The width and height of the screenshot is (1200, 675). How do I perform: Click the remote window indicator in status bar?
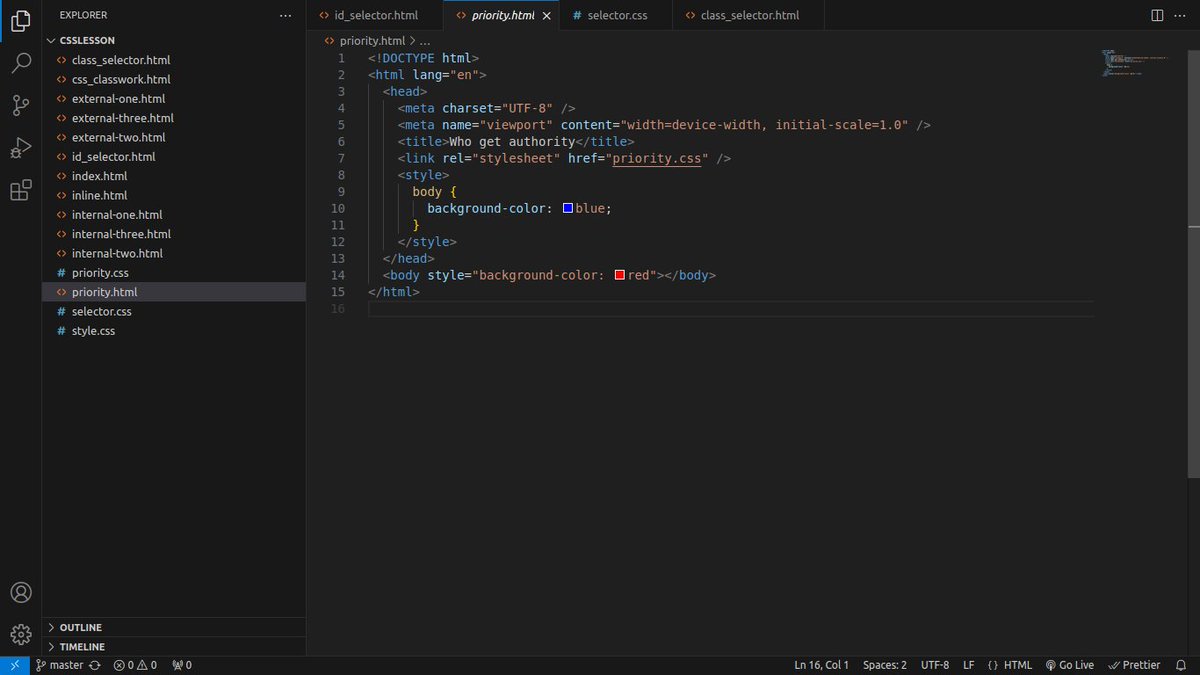tap(14, 665)
